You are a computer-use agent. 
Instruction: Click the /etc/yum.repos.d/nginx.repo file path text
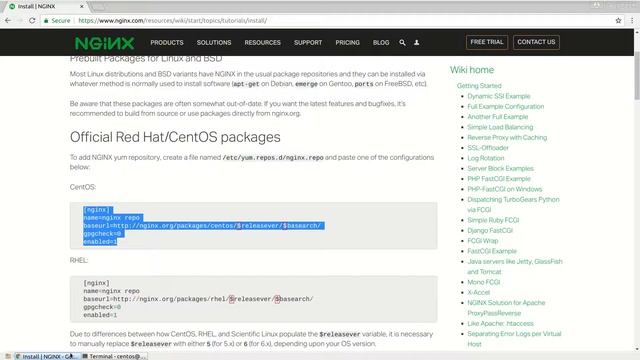(x=273, y=158)
